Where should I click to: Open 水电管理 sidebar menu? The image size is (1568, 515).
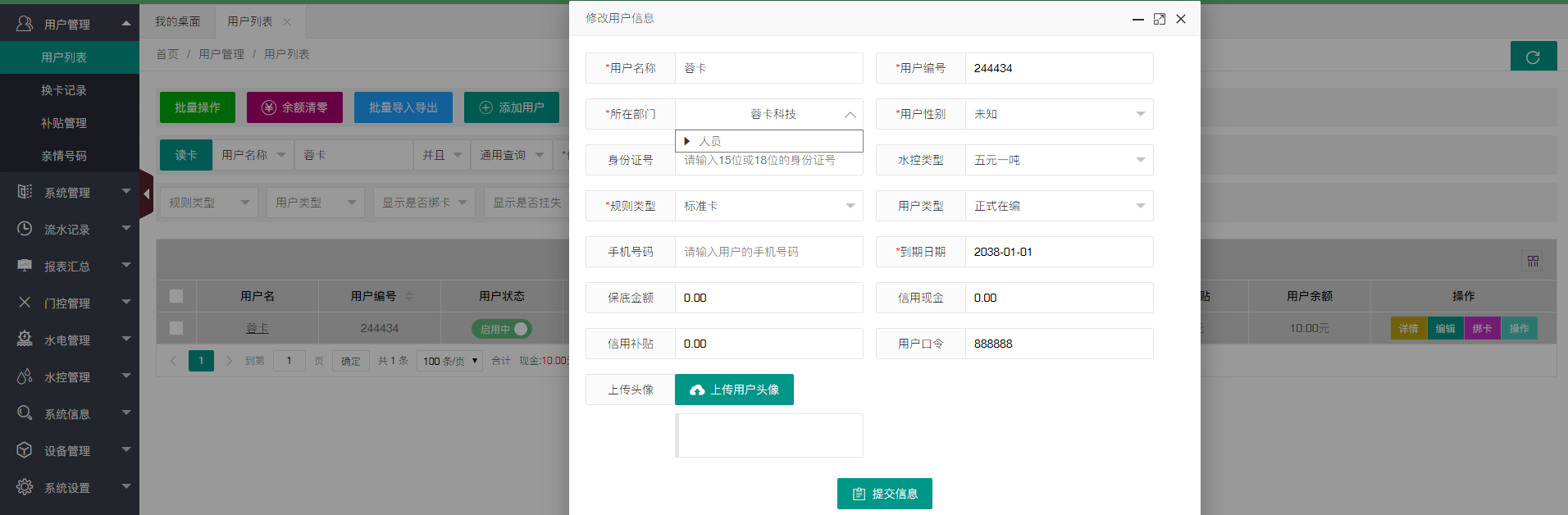[69, 340]
